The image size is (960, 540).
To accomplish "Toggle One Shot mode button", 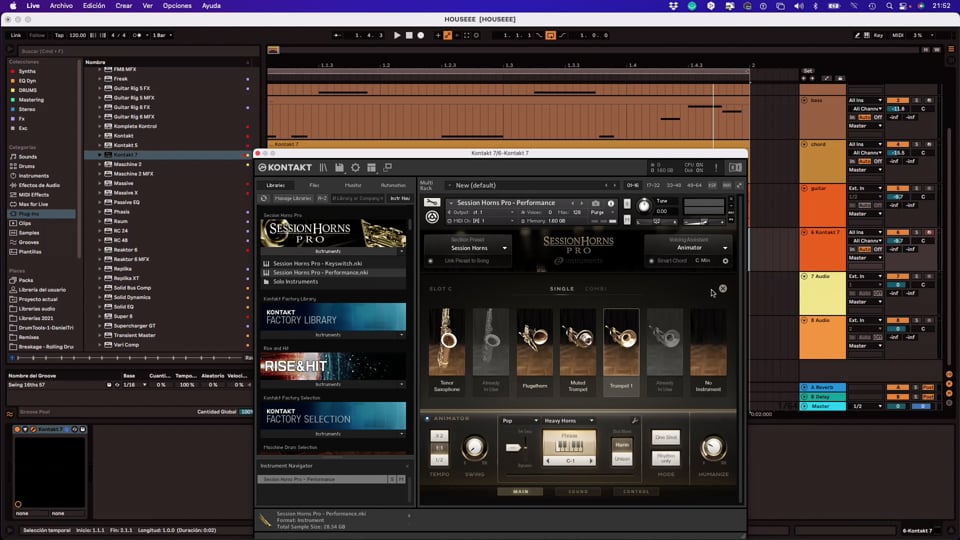I will (666, 437).
